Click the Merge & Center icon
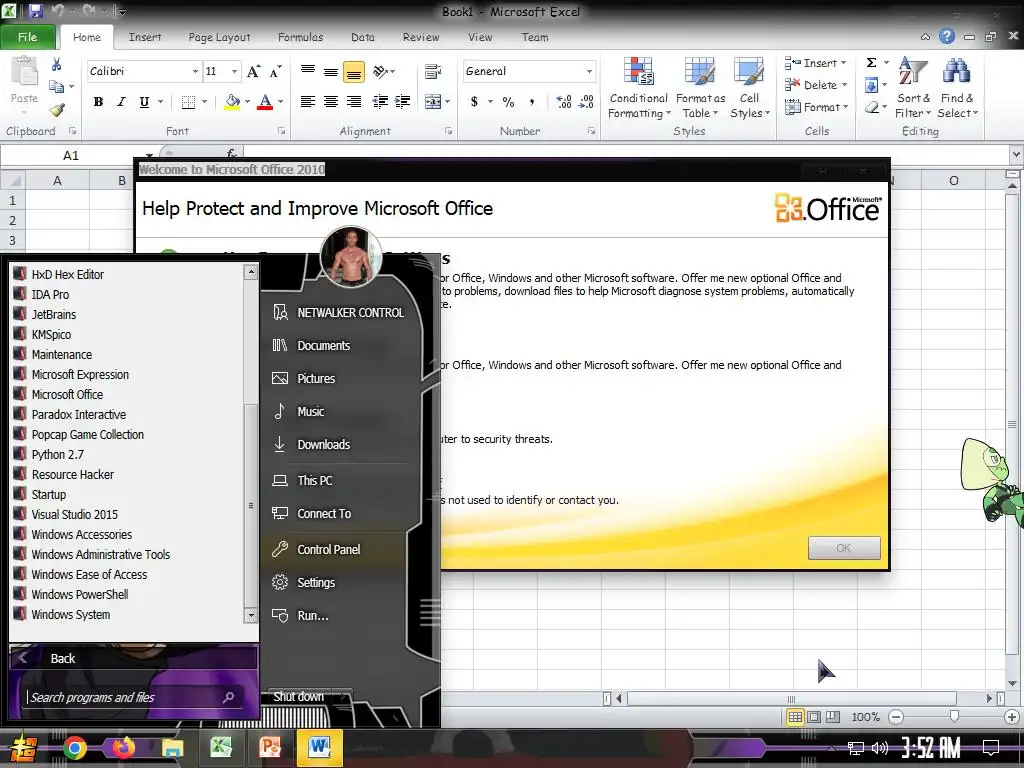 point(432,102)
